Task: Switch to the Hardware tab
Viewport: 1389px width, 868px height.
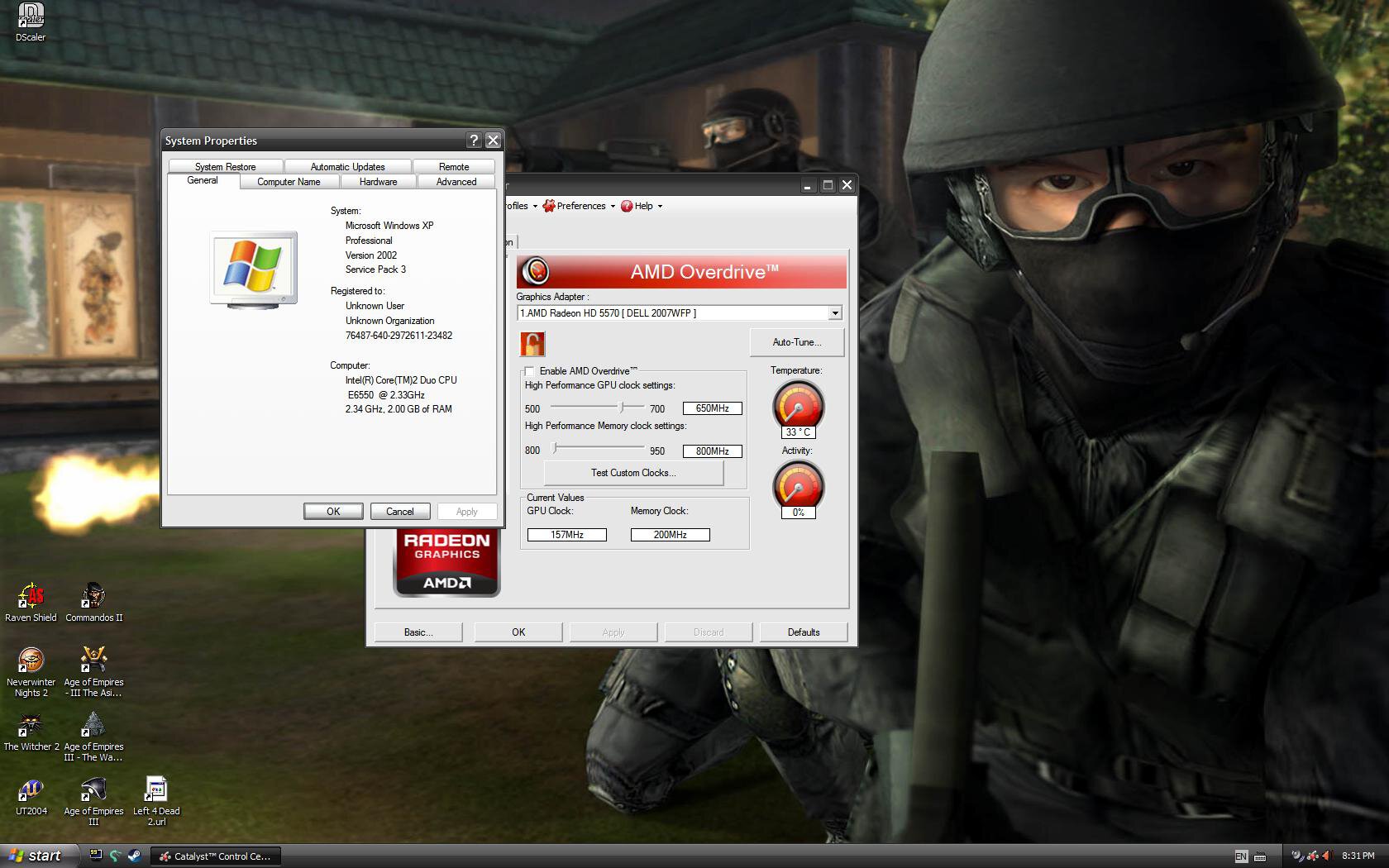Action: (378, 182)
